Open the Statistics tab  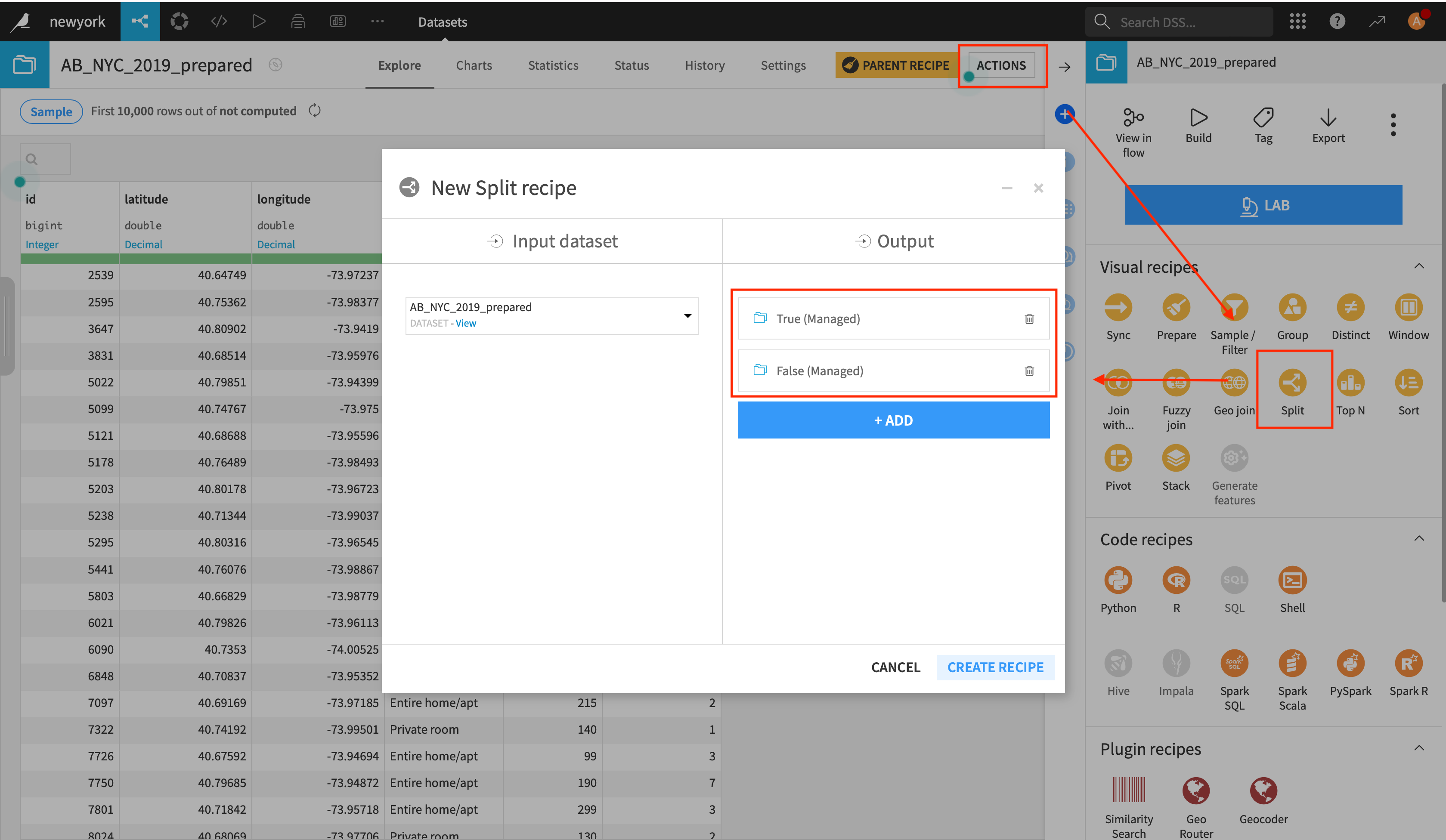coord(553,65)
